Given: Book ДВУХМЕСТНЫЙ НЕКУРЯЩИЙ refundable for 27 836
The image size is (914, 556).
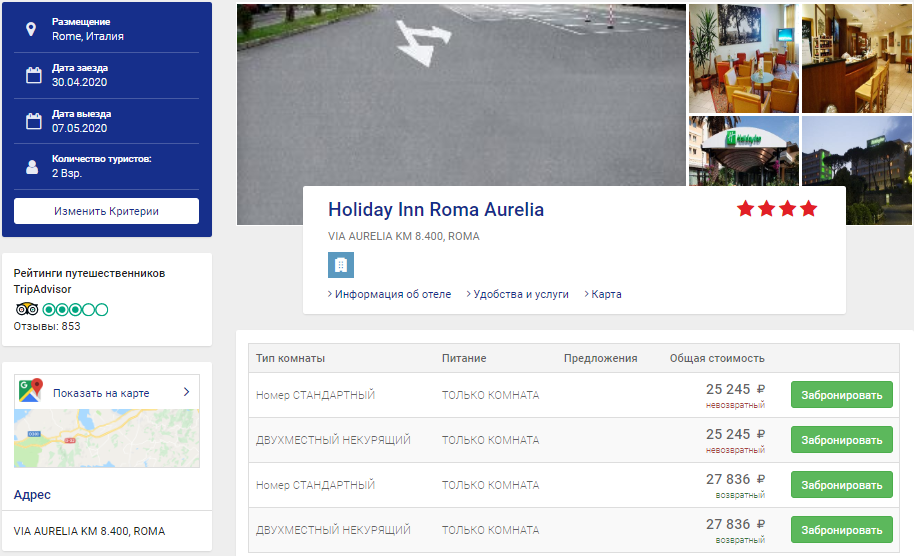Looking at the screenshot, I should (x=842, y=530).
